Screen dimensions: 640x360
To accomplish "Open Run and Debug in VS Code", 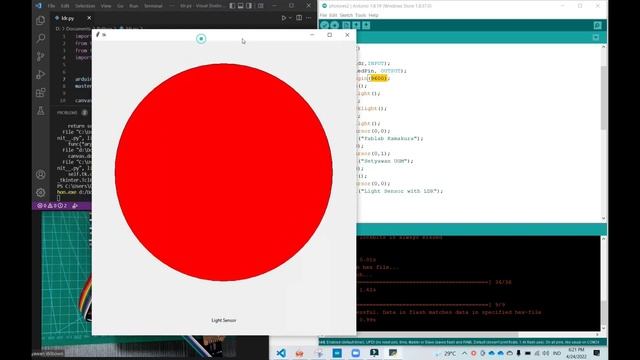I will pyautogui.click(x=40, y=74).
